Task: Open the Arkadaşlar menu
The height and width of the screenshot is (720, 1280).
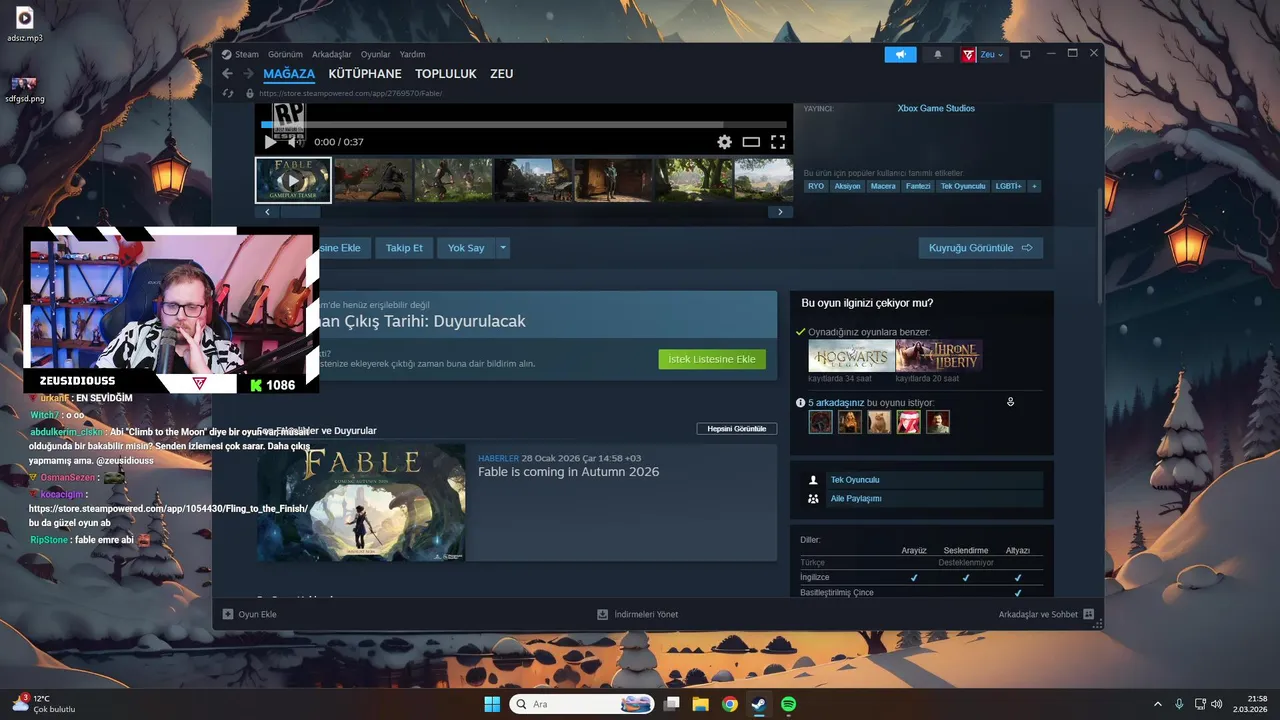Action: click(332, 54)
